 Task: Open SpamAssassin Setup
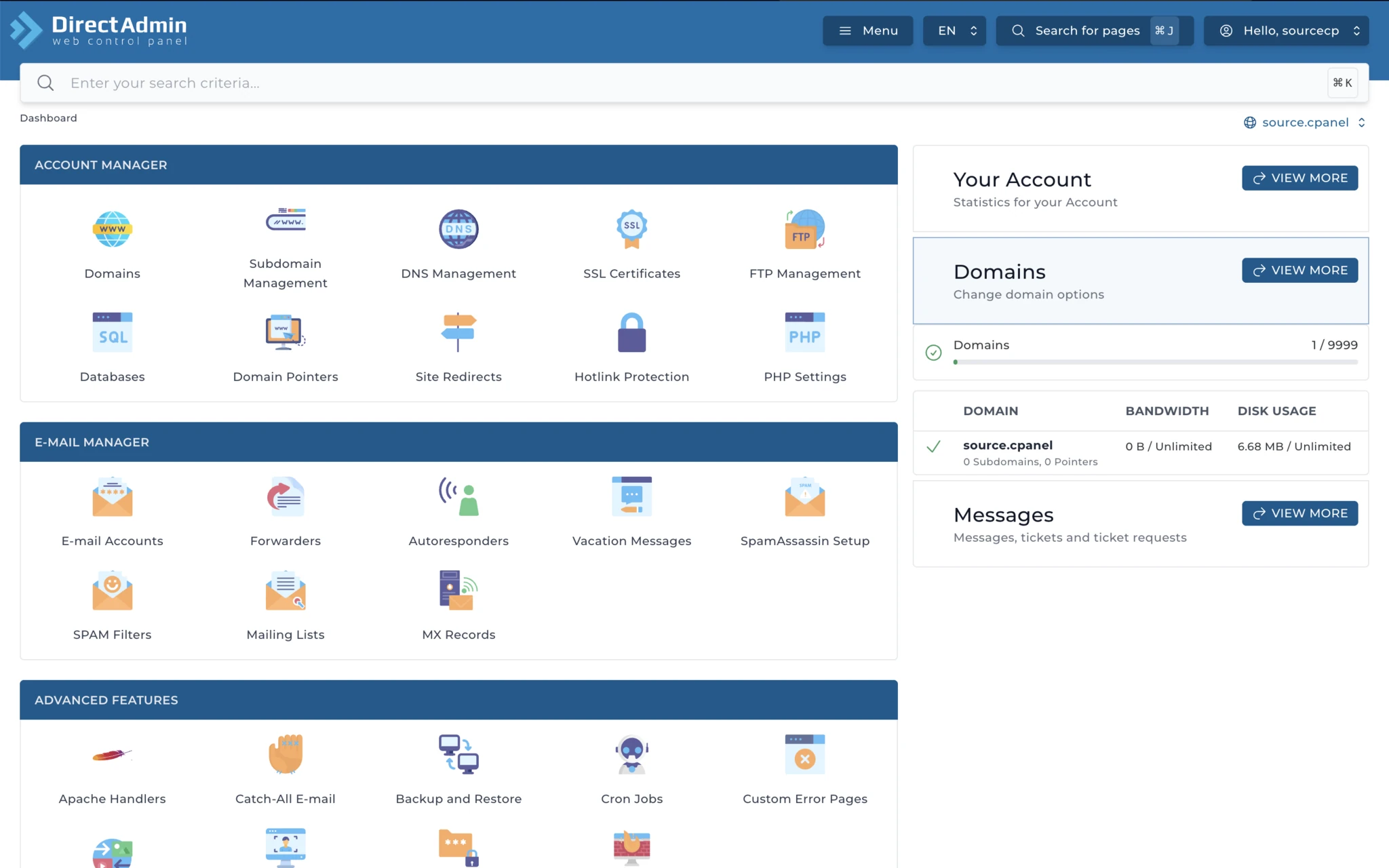[x=804, y=496]
